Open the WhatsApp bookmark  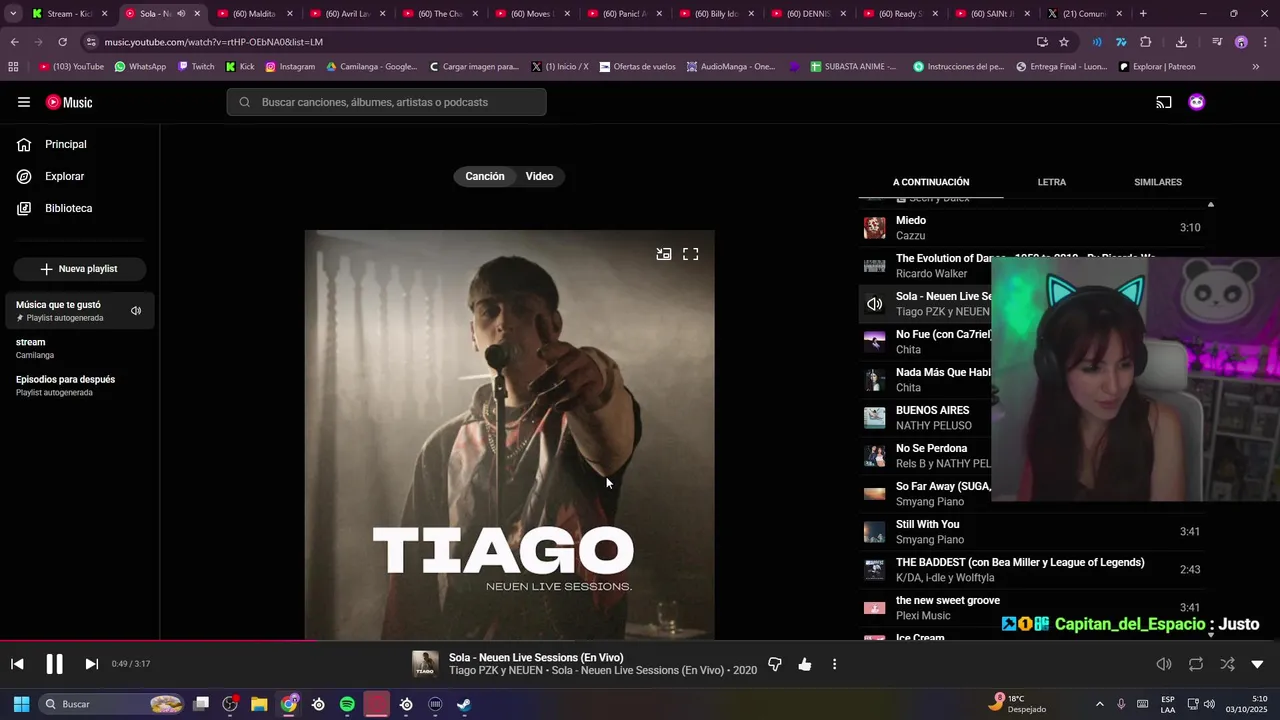[140, 67]
